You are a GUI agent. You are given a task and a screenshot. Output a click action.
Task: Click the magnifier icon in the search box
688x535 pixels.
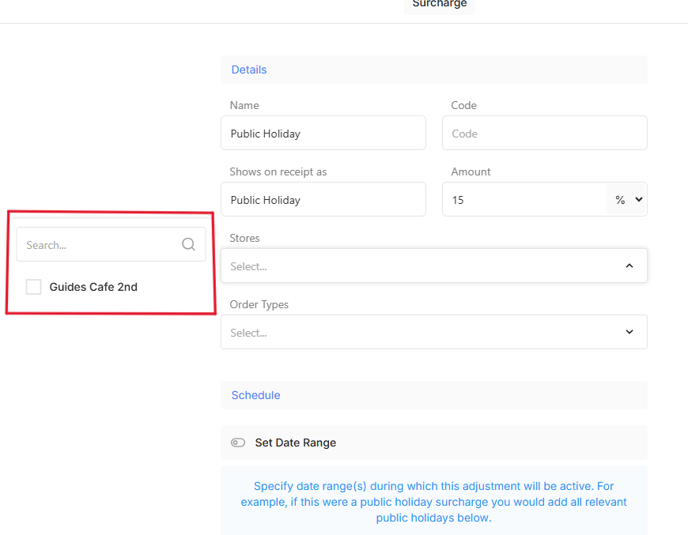pos(188,244)
